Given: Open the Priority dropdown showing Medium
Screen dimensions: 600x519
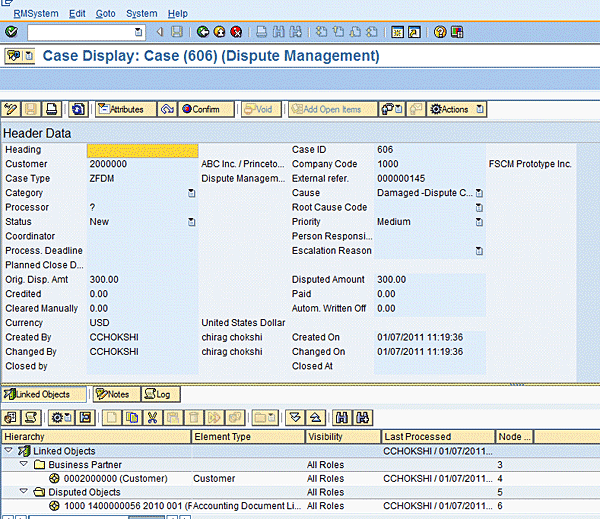Looking at the screenshot, I should click(479, 222).
